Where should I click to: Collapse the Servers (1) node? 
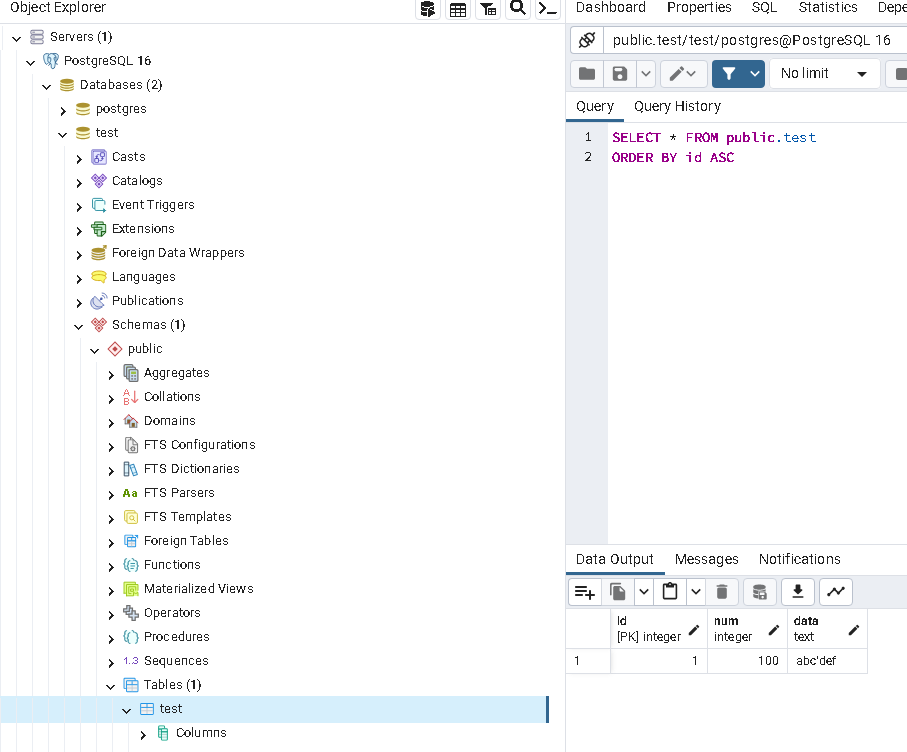(x=17, y=38)
